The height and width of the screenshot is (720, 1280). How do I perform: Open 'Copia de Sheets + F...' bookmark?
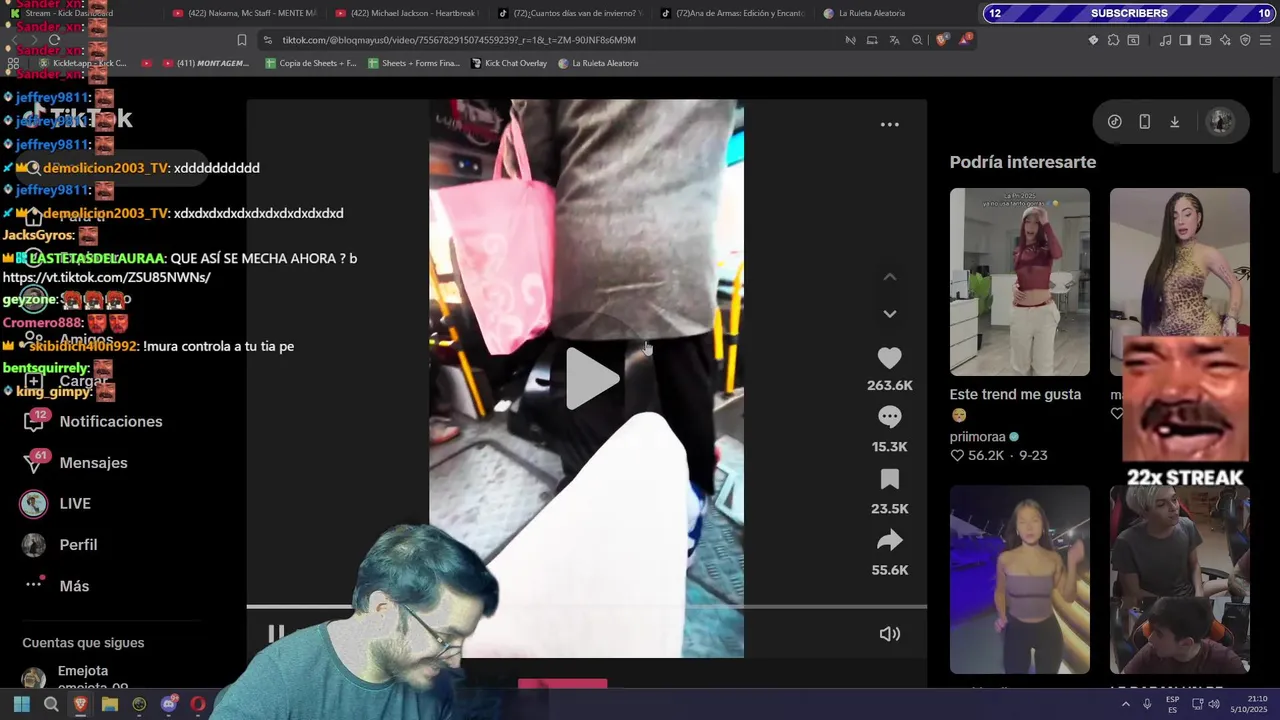pyautogui.click(x=311, y=63)
